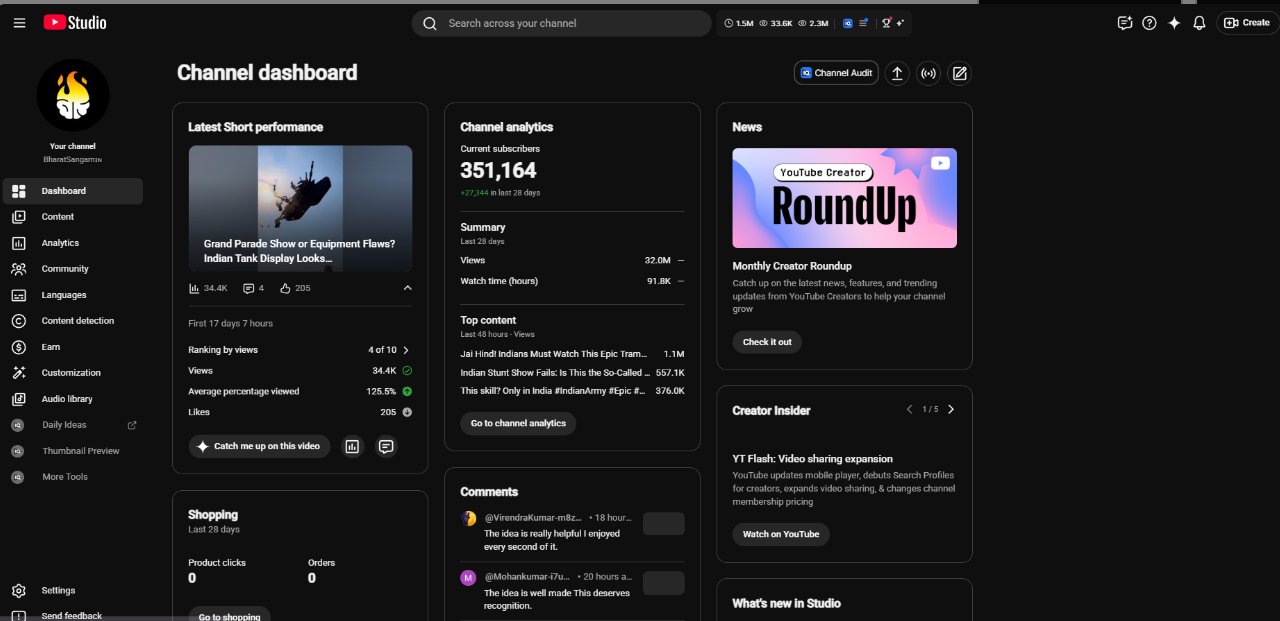The height and width of the screenshot is (621, 1280).
Task: Open Customization in the sidebar
Action: (x=72, y=373)
